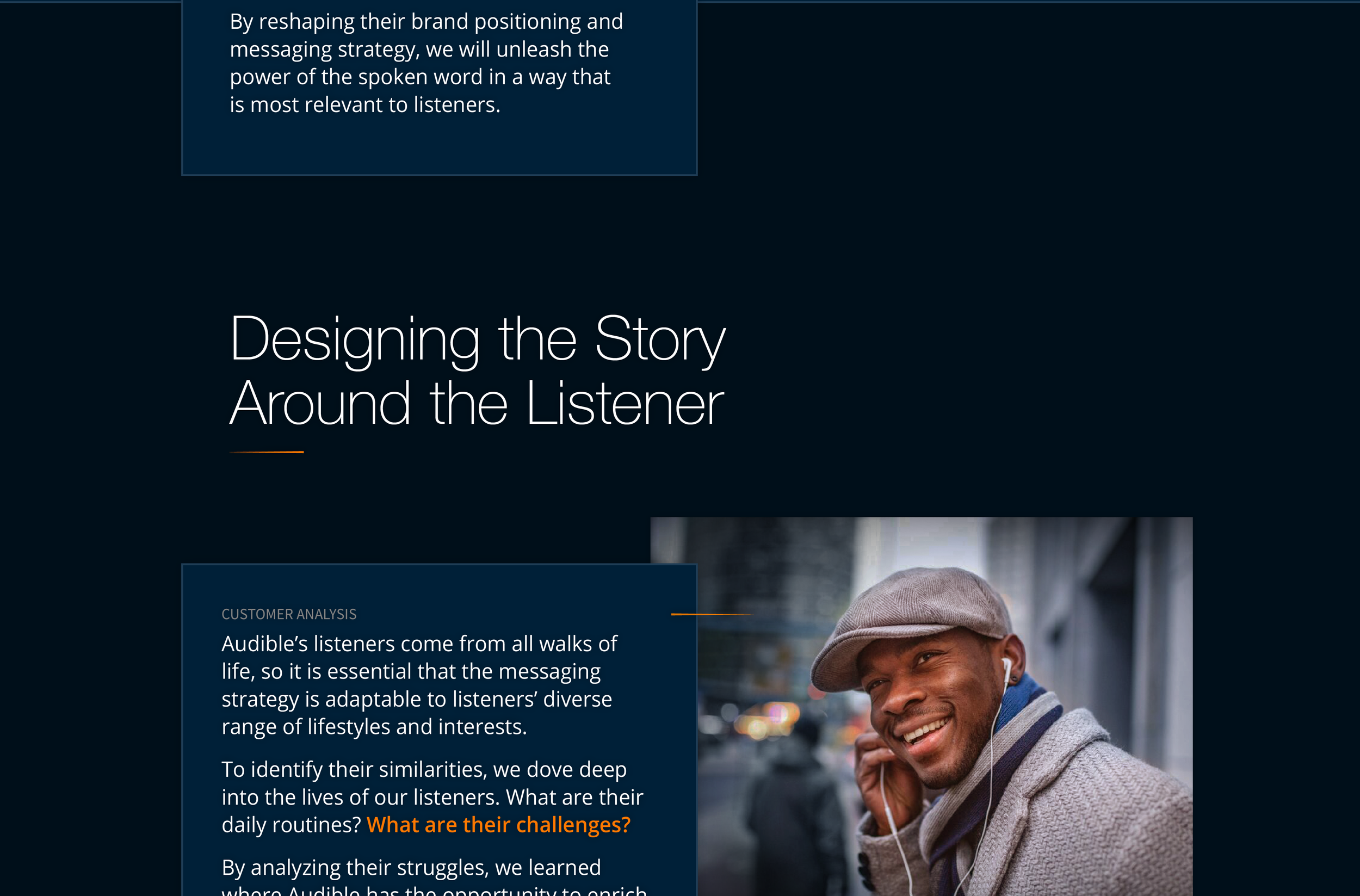The height and width of the screenshot is (896, 1360).
Task: Click the "By reshaping their brand positioning" paragraph
Action: tap(426, 63)
